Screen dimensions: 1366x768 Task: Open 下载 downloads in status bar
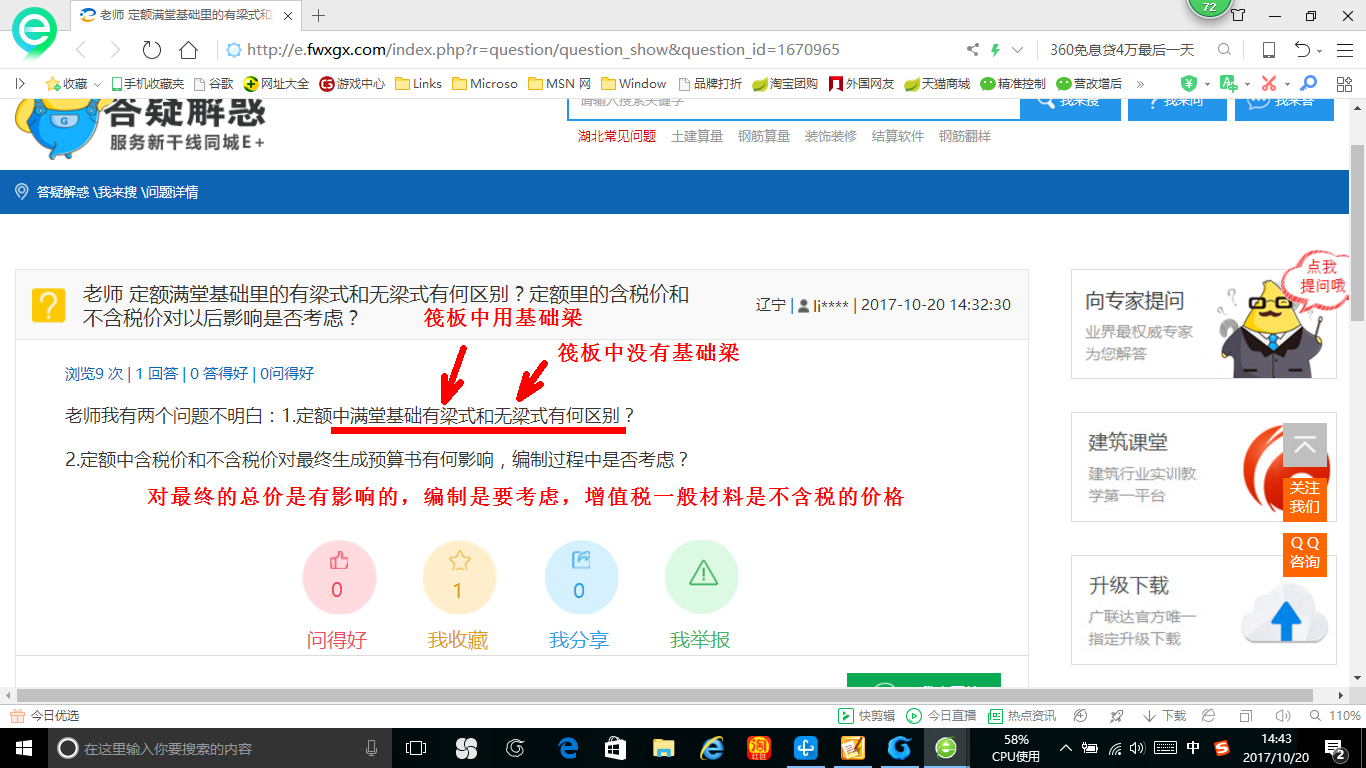(x=1163, y=716)
